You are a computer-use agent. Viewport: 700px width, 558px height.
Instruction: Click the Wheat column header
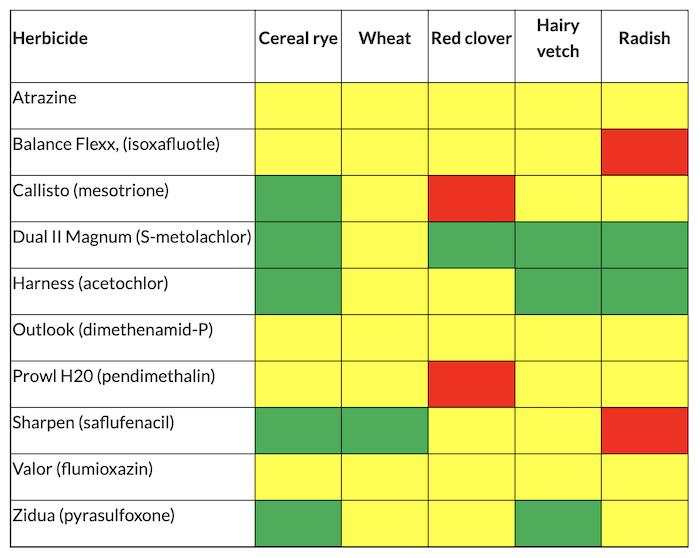point(385,39)
